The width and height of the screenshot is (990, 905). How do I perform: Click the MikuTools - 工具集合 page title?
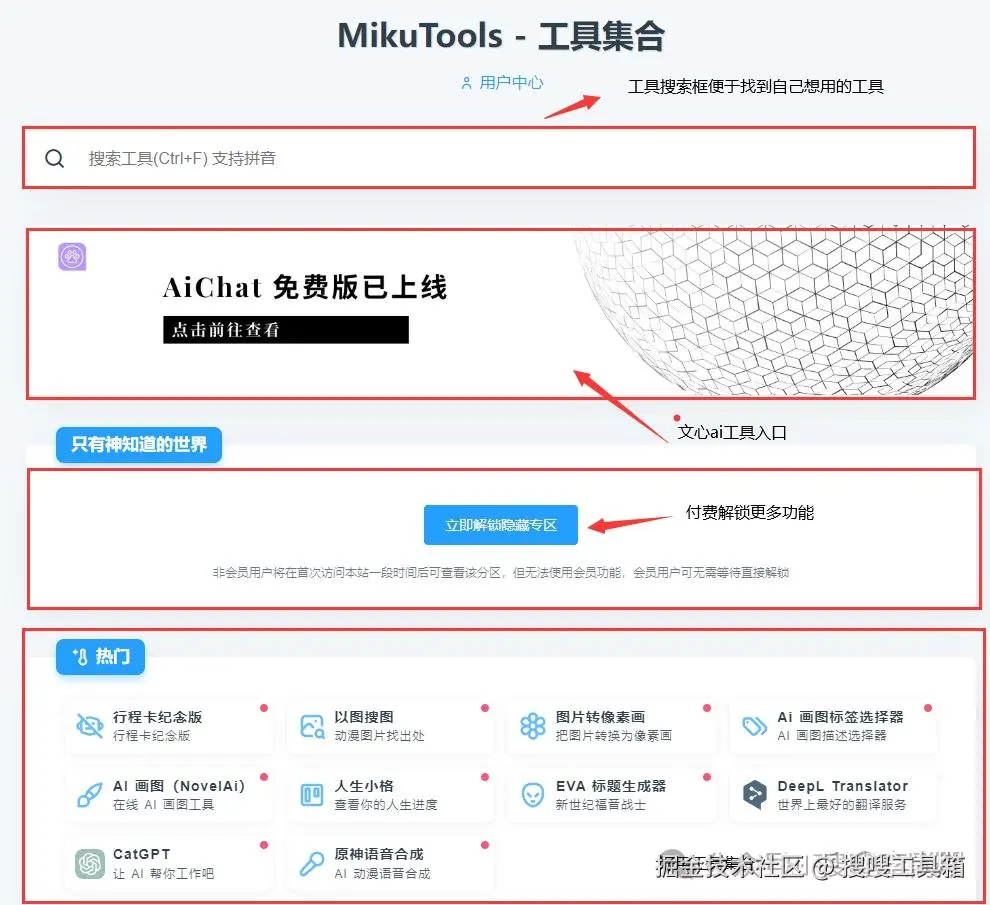501,35
